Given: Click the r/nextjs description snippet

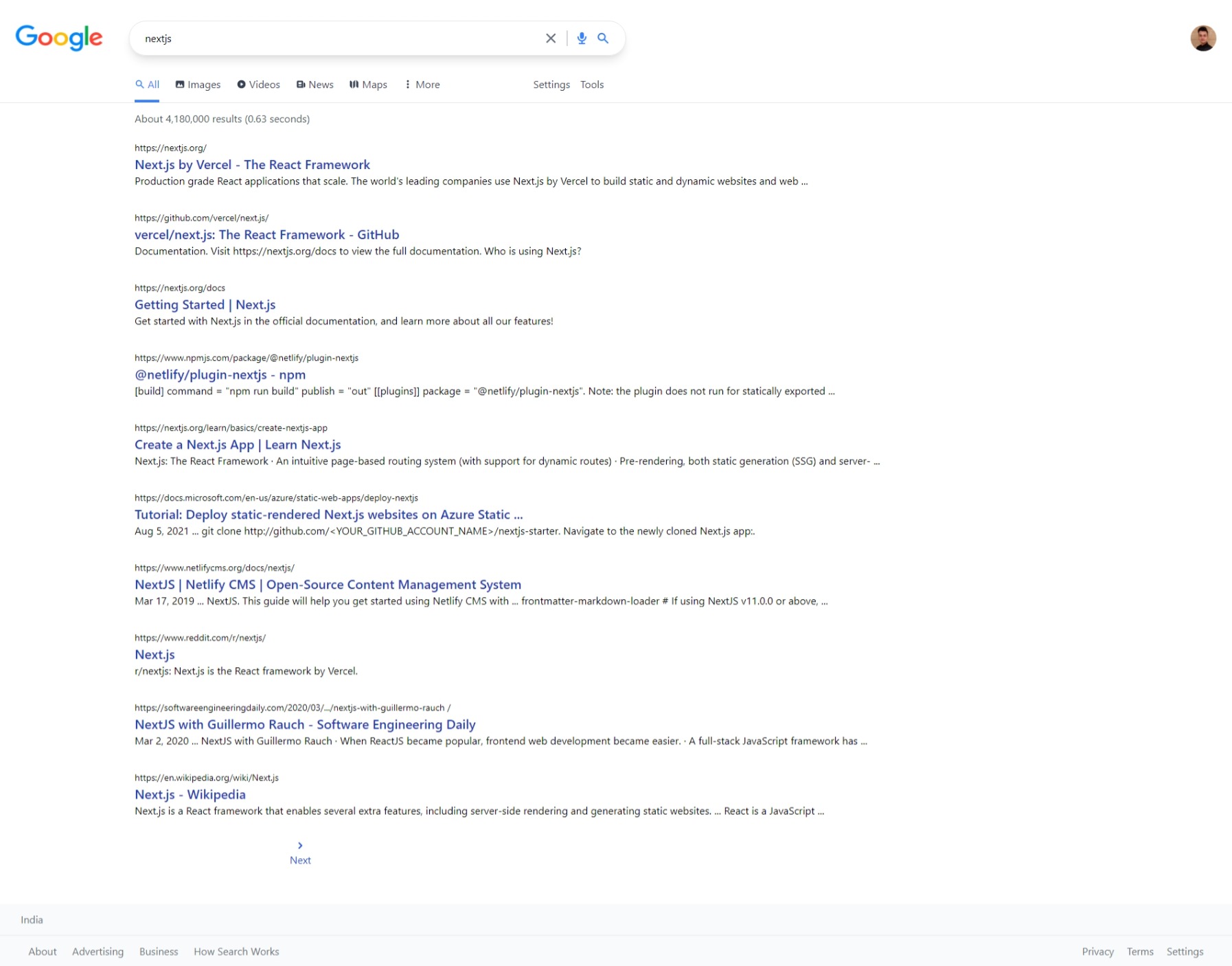Looking at the screenshot, I should click(246, 671).
